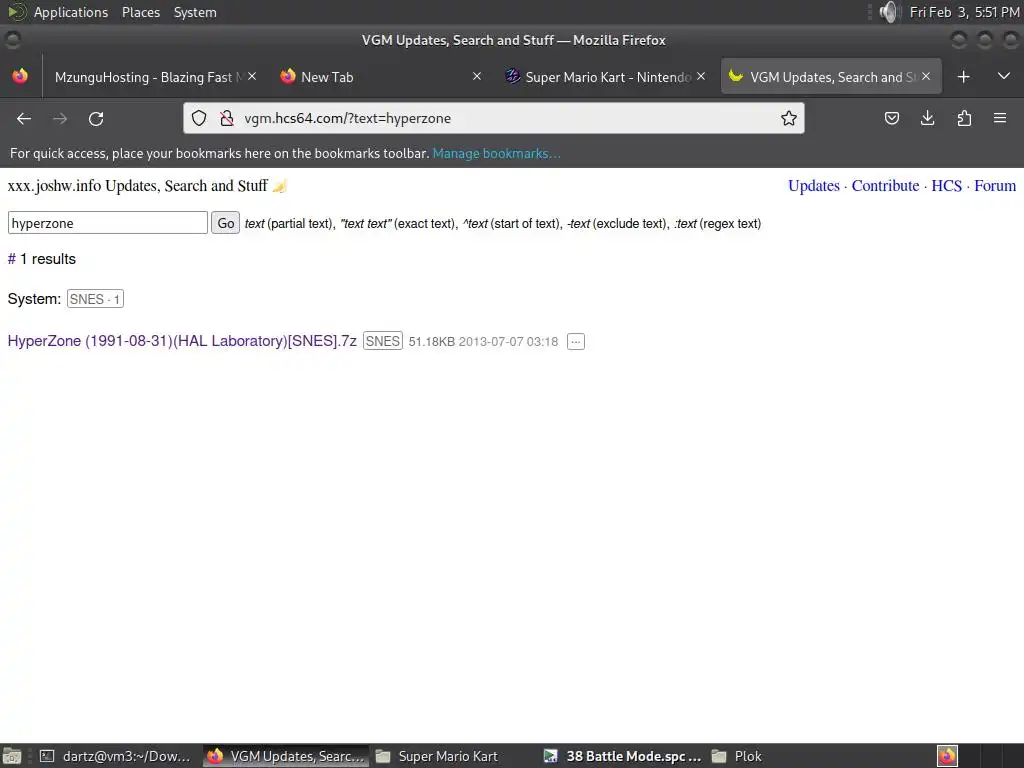1024x768 pixels.
Task: Select the xxx.joshw.info Updates, Search and Stuff heading
Action: (x=137, y=186)
